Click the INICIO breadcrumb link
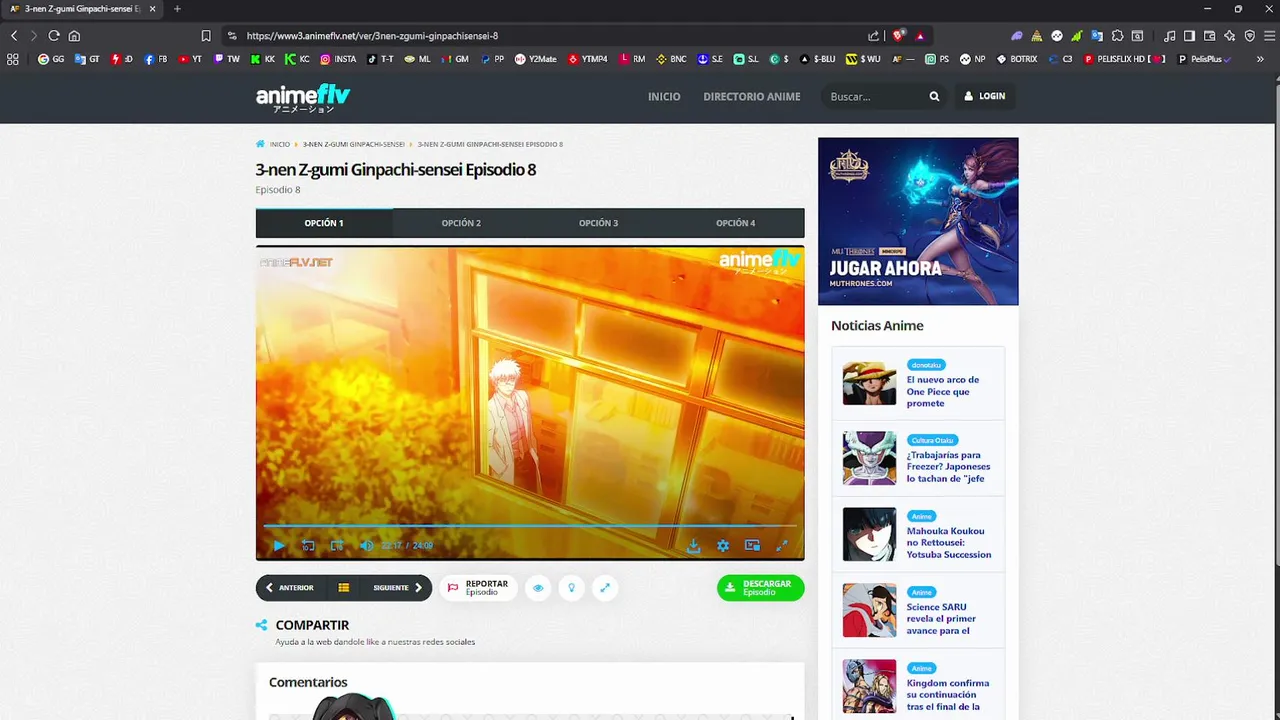The width and height of the screenshot is (1280, 720). [x=279, y=144]
